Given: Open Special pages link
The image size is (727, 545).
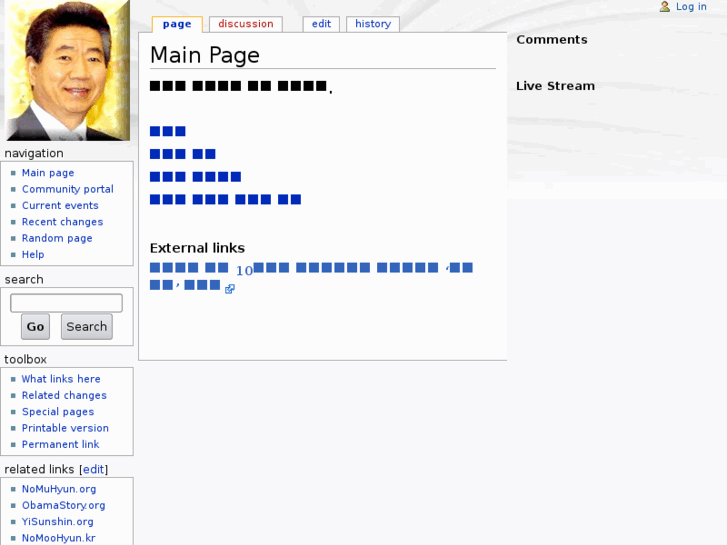Looking at the screenshot, I should point(58,412).
